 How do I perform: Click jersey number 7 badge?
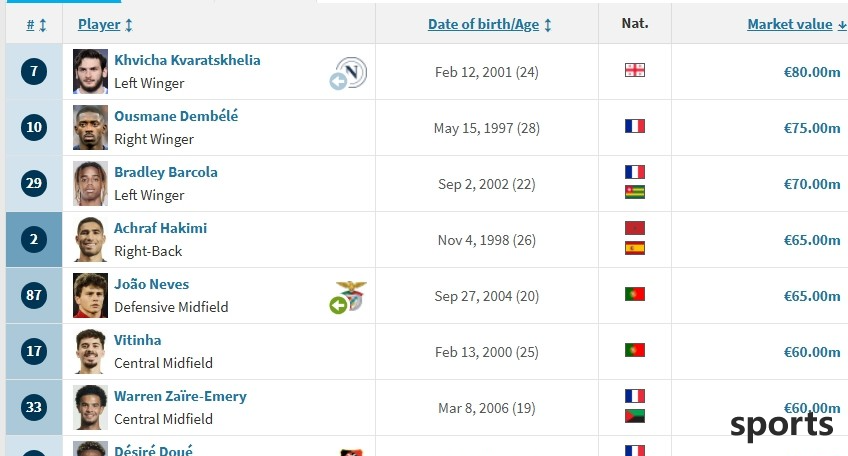pyautogui.click(x=34, y=71)
